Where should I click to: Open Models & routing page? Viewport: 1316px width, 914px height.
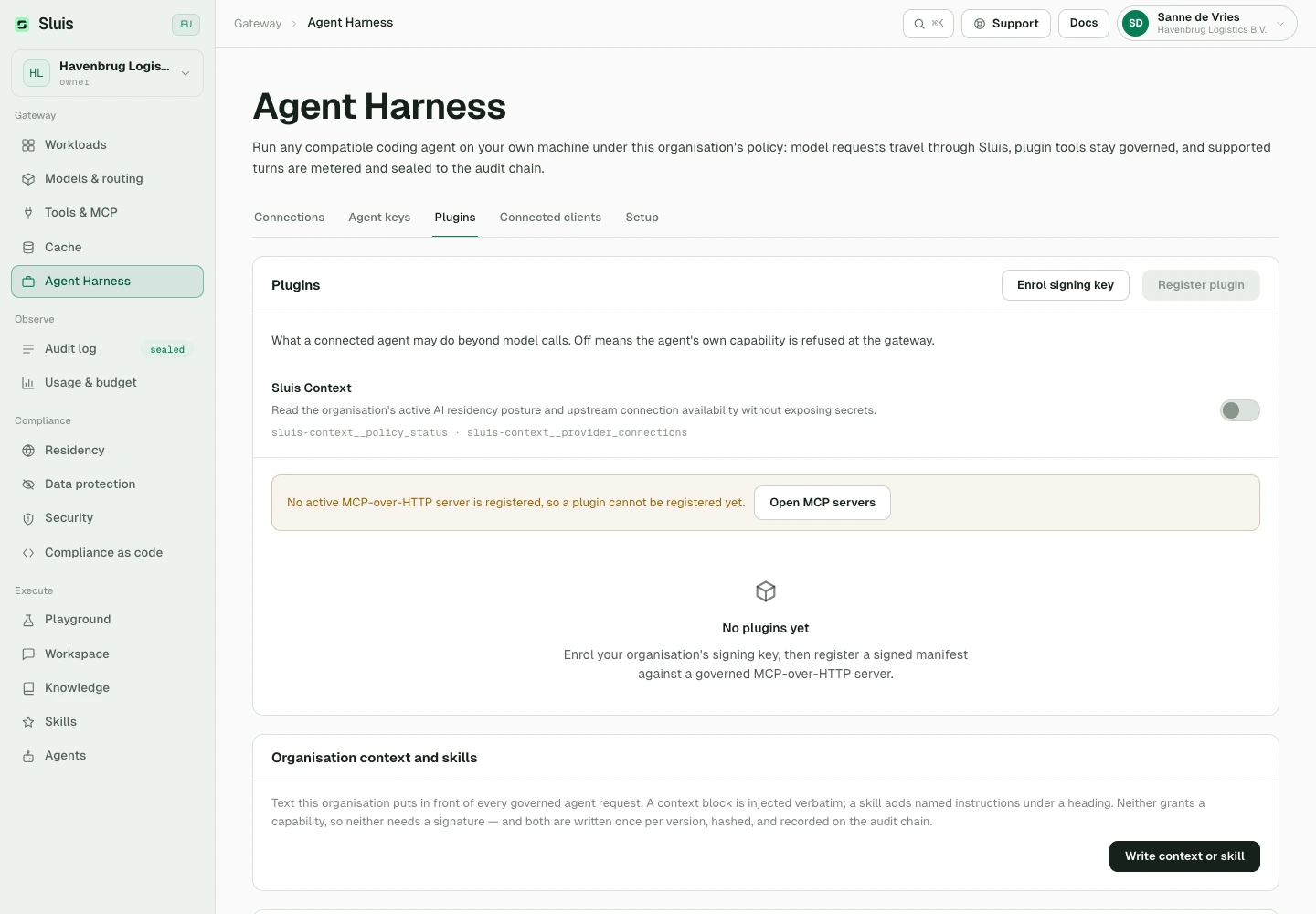[x=107, y=179]
